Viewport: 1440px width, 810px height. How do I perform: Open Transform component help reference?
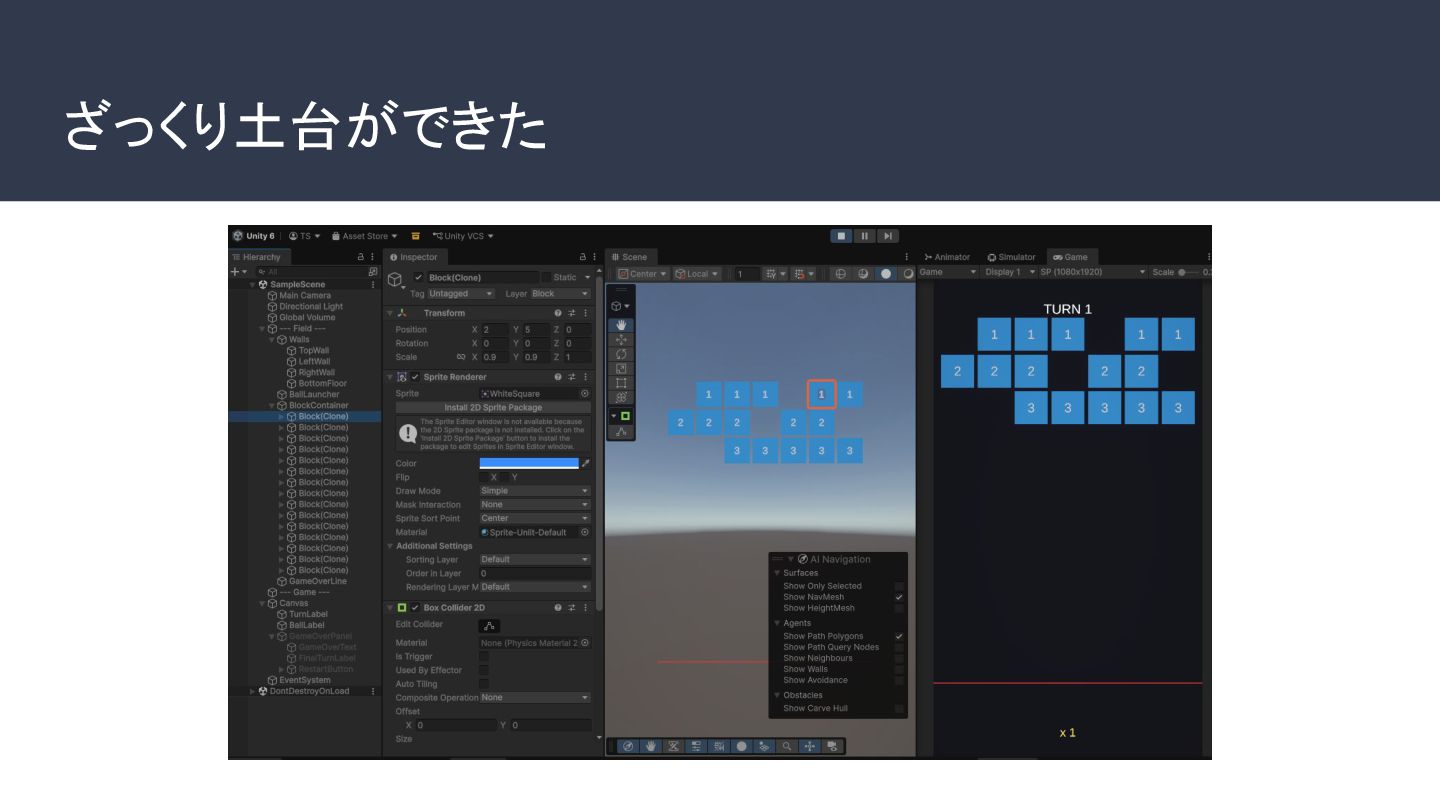pyautogui.click(x=558, y=313)
